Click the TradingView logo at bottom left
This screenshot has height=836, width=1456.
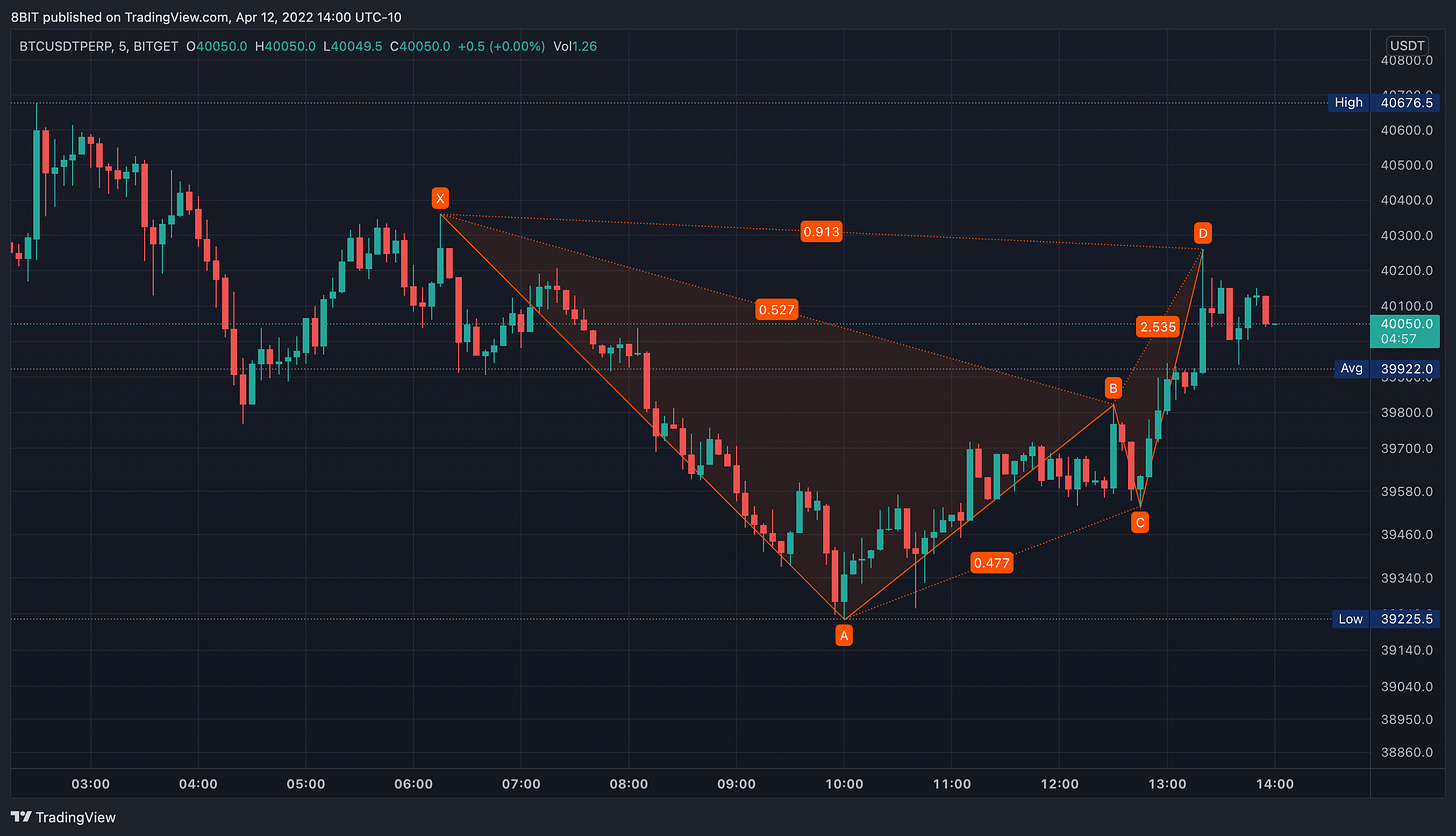64,817
